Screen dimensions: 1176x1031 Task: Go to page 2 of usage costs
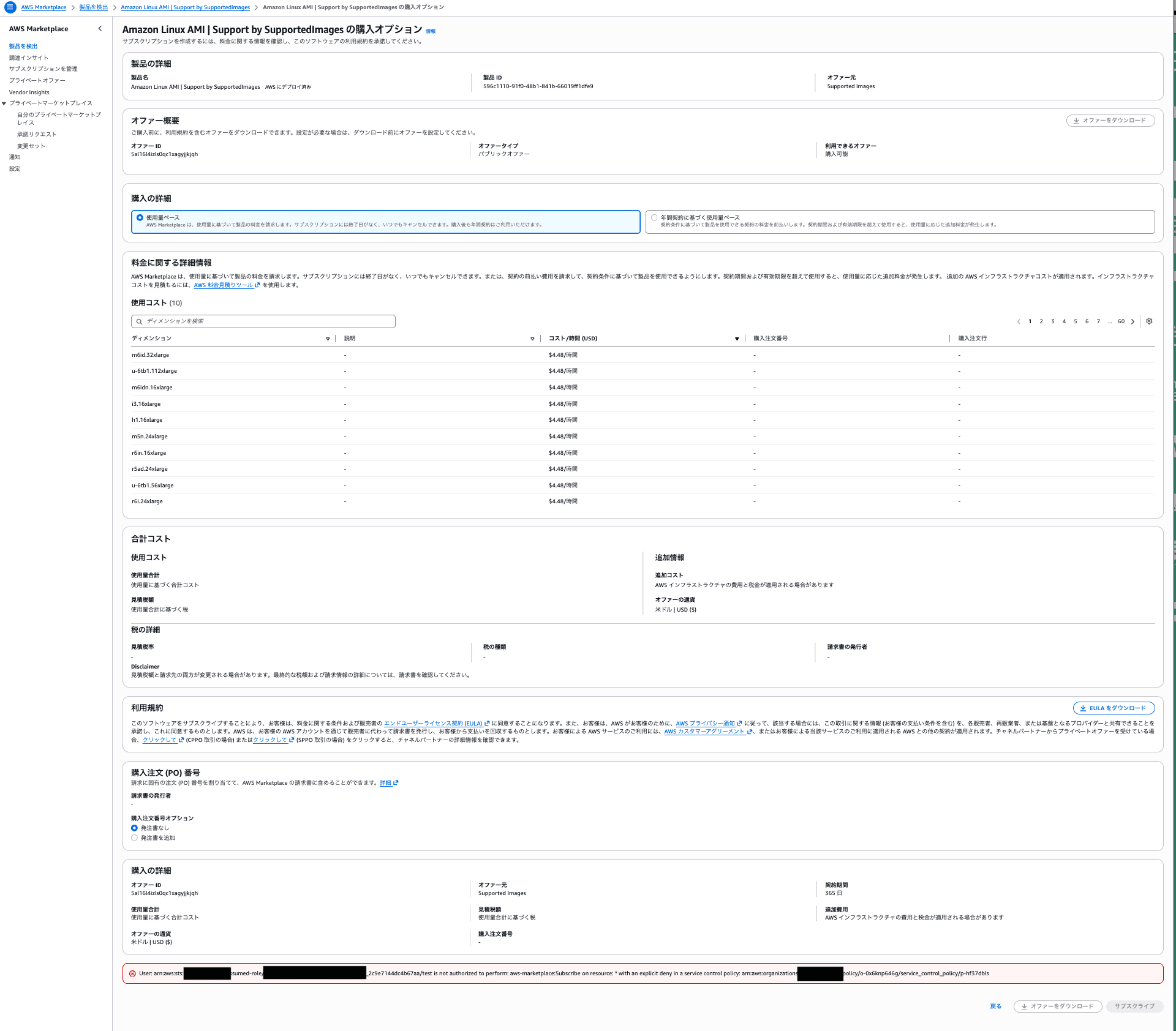coord(1041,321)
